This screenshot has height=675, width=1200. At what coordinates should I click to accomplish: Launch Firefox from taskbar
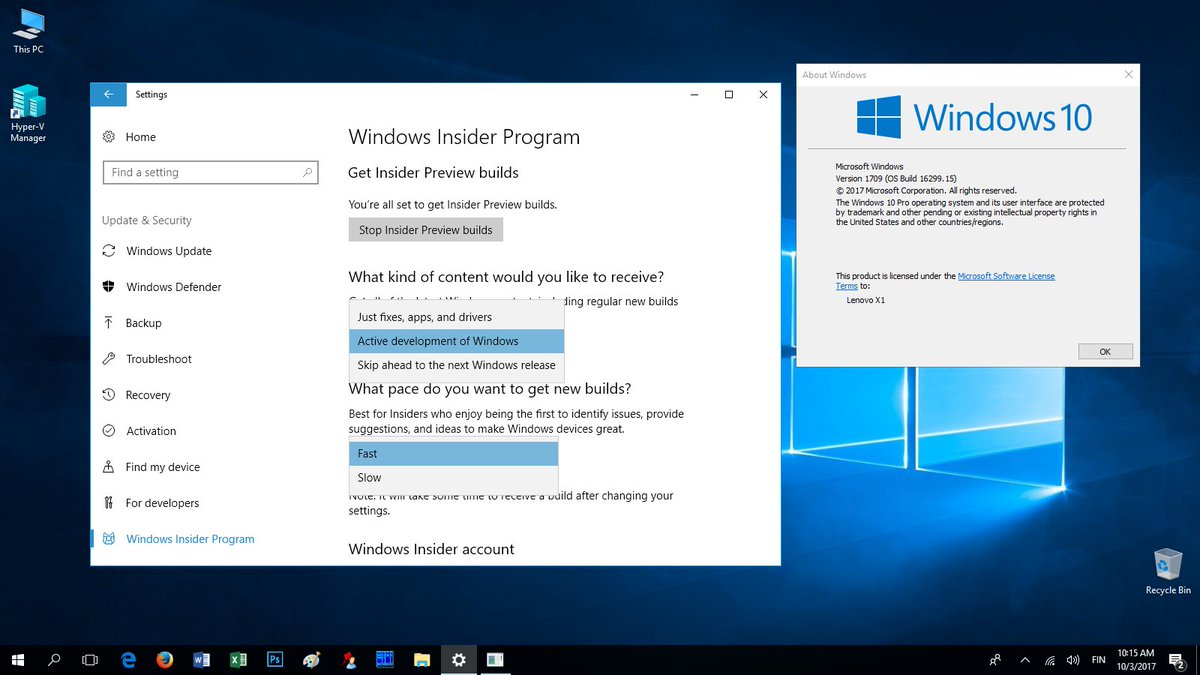165,660
